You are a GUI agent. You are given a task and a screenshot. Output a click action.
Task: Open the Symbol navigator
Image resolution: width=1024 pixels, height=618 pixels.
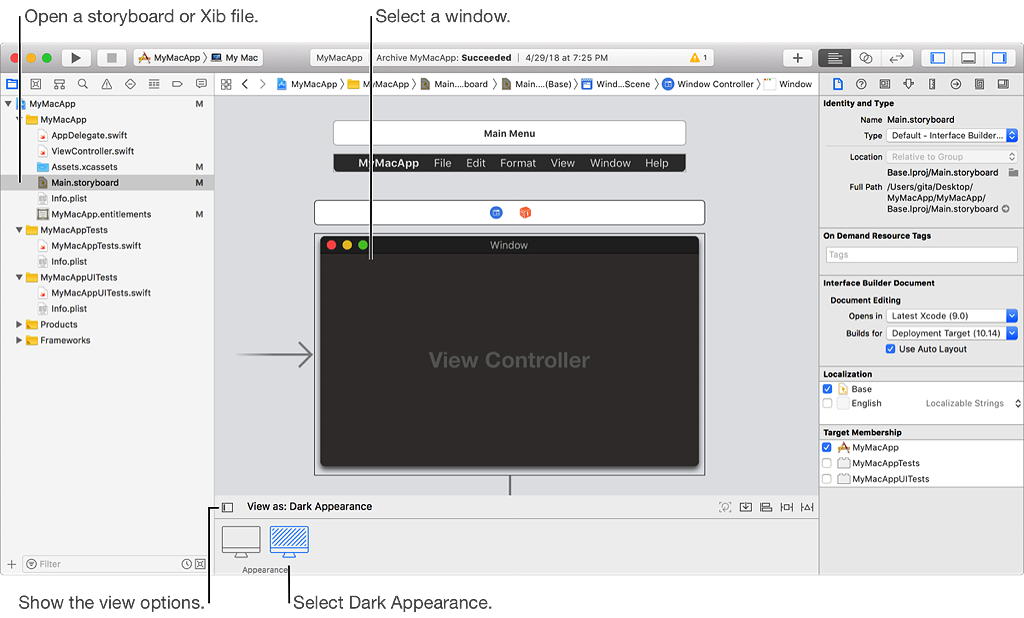[59, 84]
